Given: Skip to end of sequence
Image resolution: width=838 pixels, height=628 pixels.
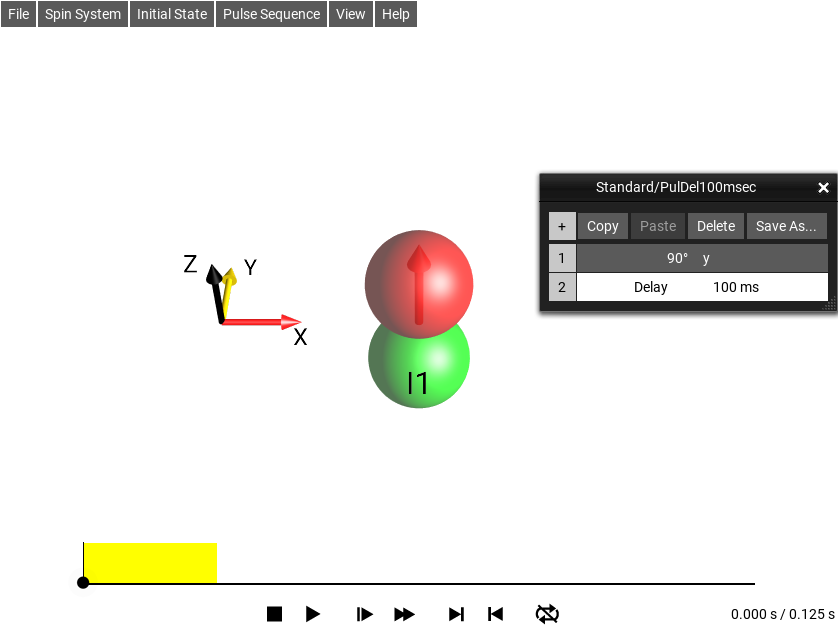Looking at the screenshot, I should click(x=456, y=614).
